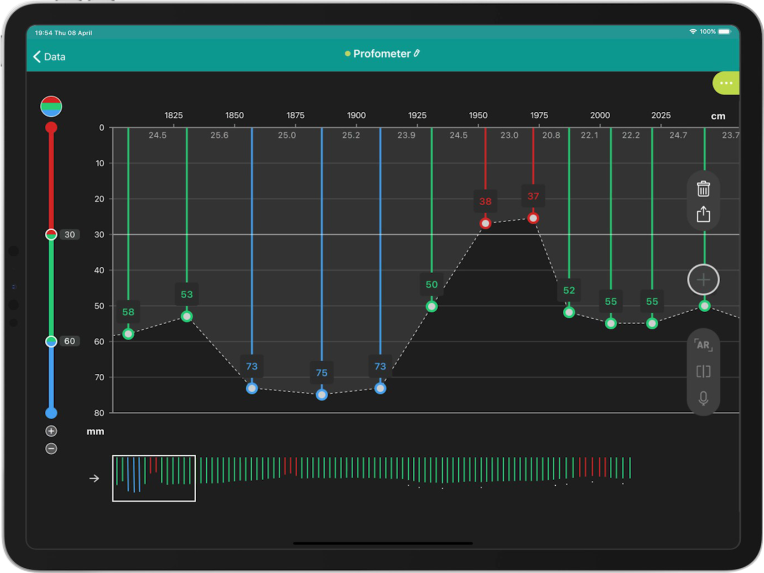The width and height of the screenshot is (764, 573).
Task: Select the green rebar marker labeled 50
Action: (432, 306)
